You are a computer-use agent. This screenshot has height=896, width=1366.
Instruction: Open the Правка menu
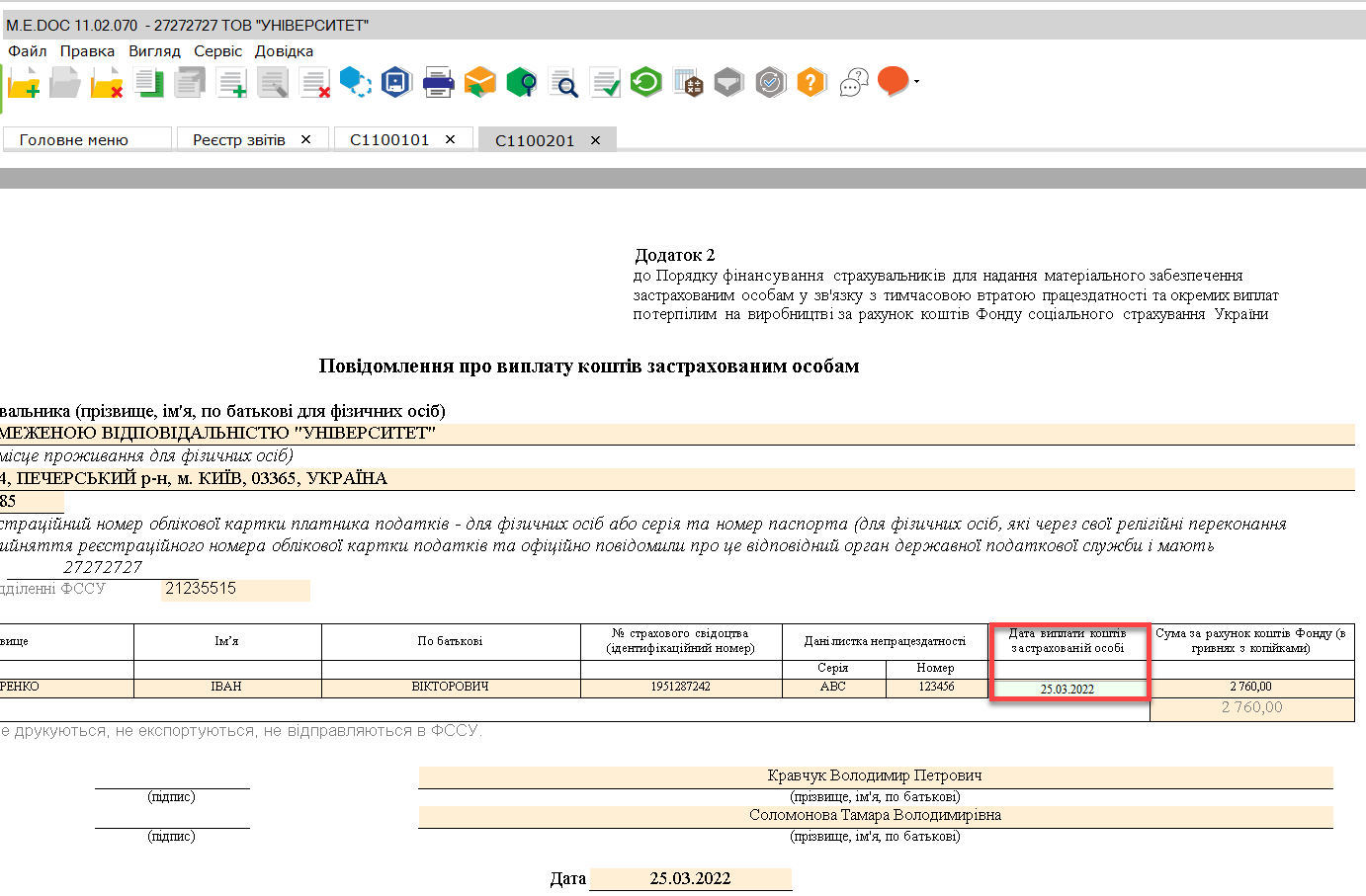pyautogui.click(x=87, y=51)
